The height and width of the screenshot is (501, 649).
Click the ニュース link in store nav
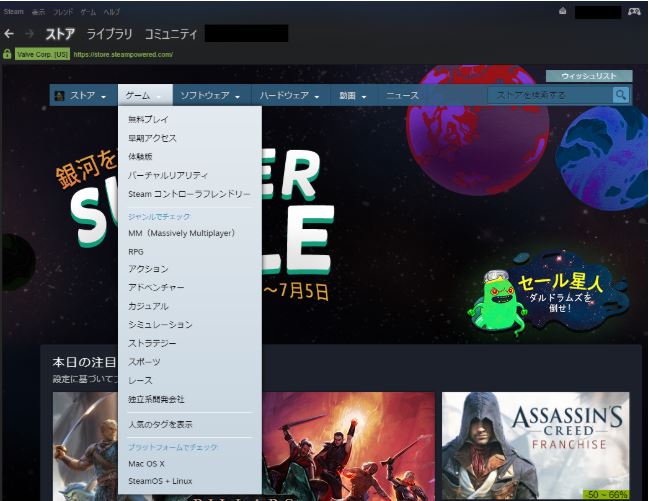(402, 96)
